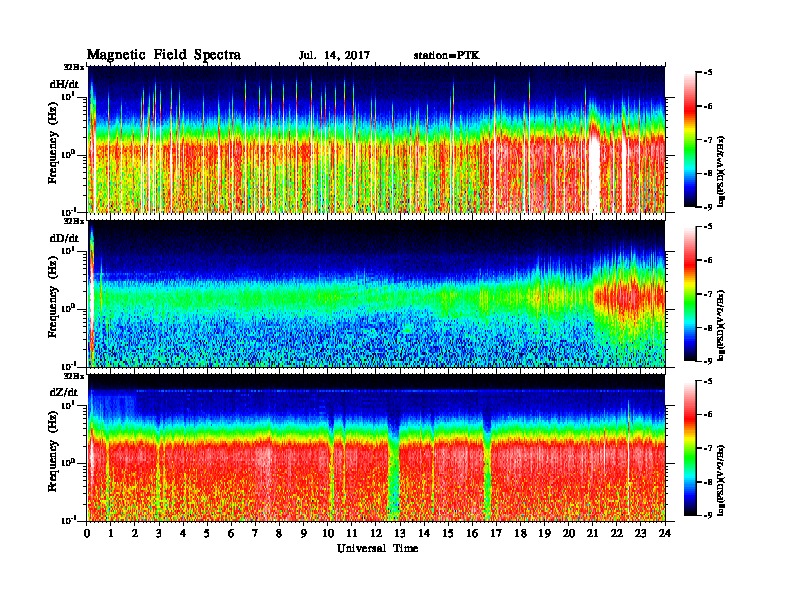Click hour 2 on the time axis

click(135, 534)
